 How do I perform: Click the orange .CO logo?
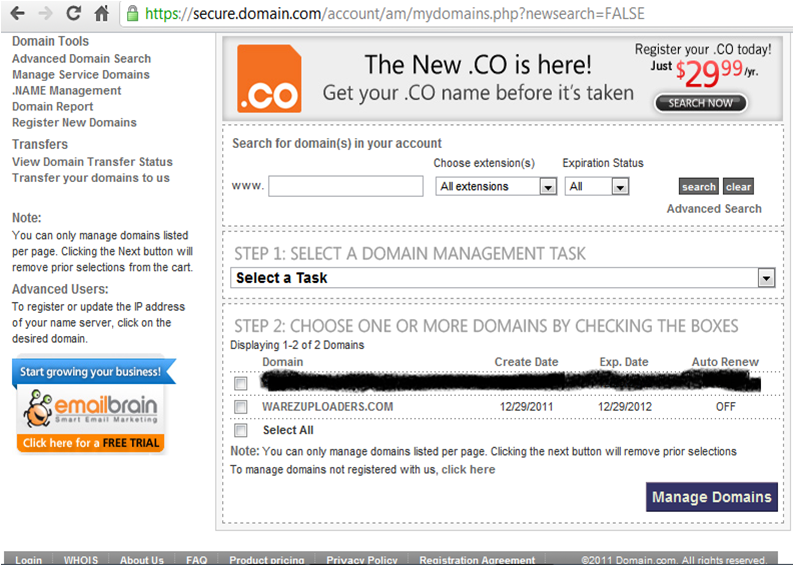coord(269,78)
